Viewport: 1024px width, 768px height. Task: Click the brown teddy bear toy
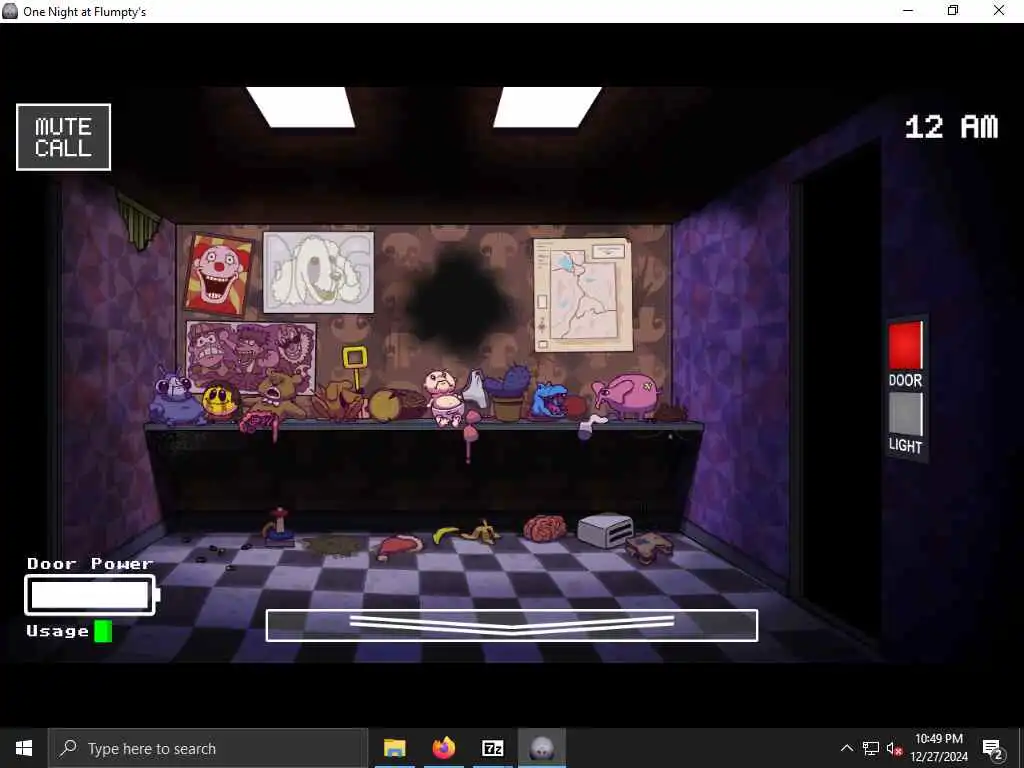click(x=278, y=395)
